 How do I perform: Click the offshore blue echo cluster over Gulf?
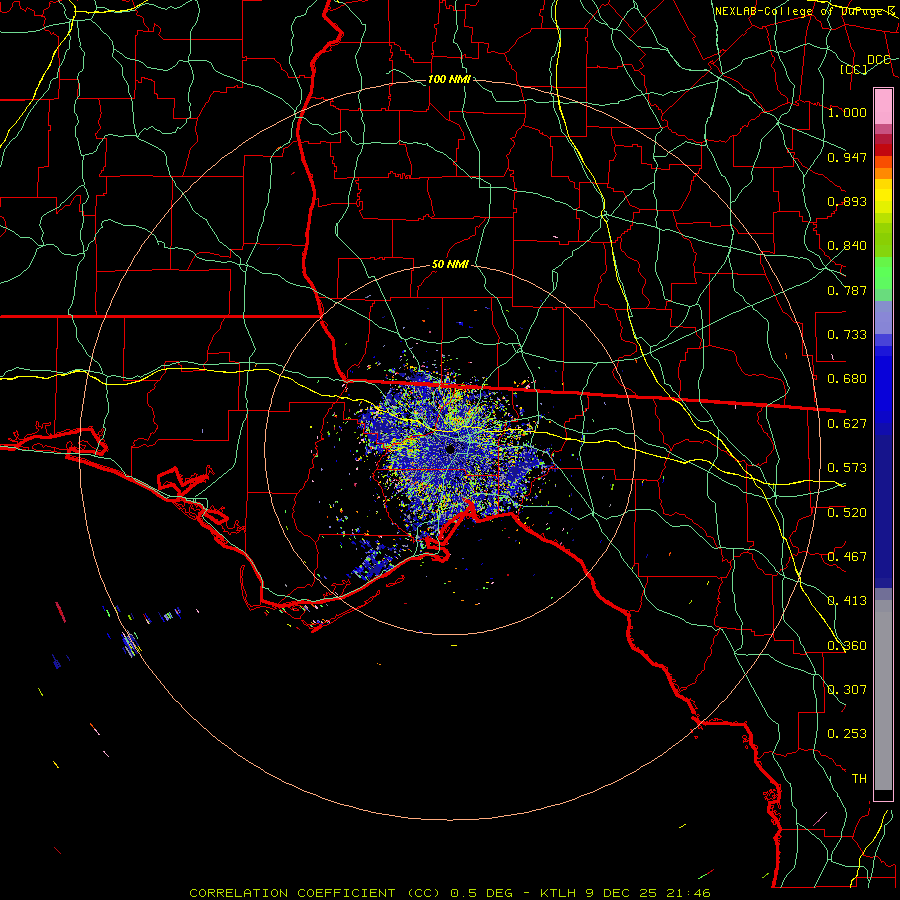[130, 644]
